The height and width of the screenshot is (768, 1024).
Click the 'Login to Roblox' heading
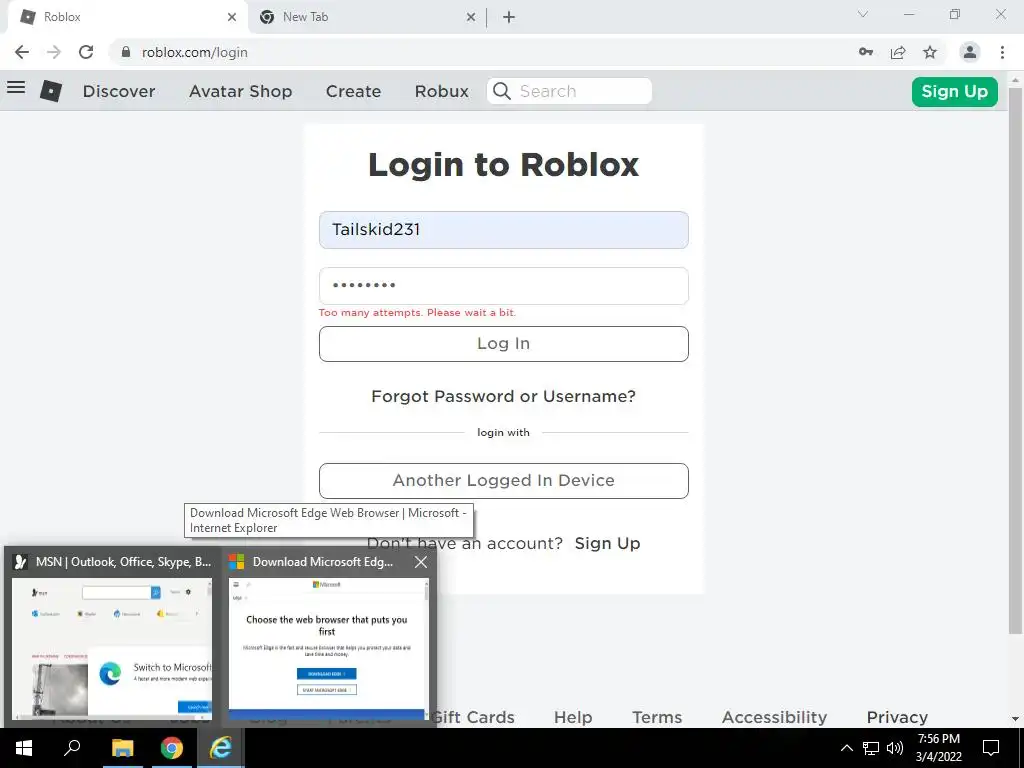point(504,164)
